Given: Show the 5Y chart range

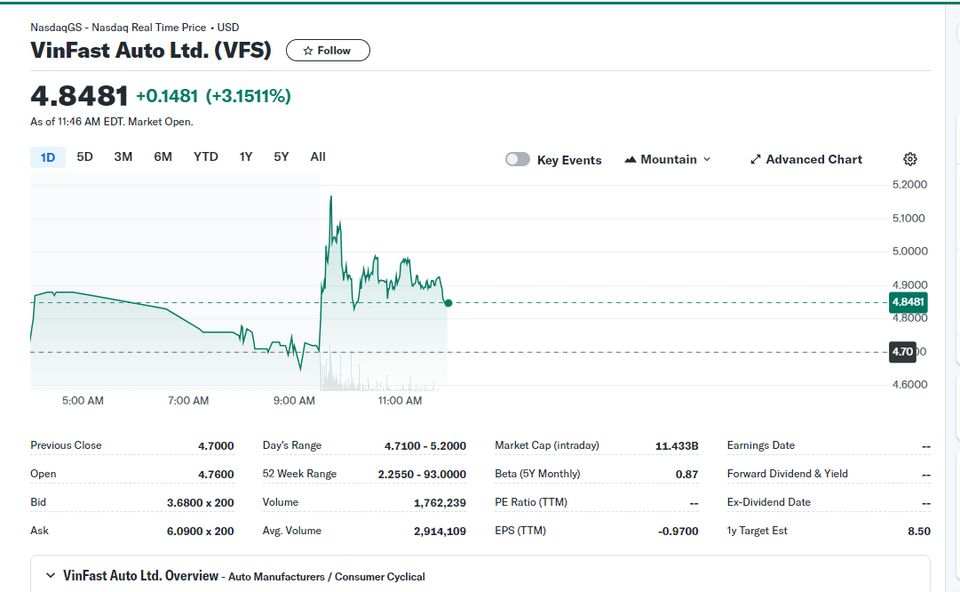Looking at the screenshot, I should 281,157.
